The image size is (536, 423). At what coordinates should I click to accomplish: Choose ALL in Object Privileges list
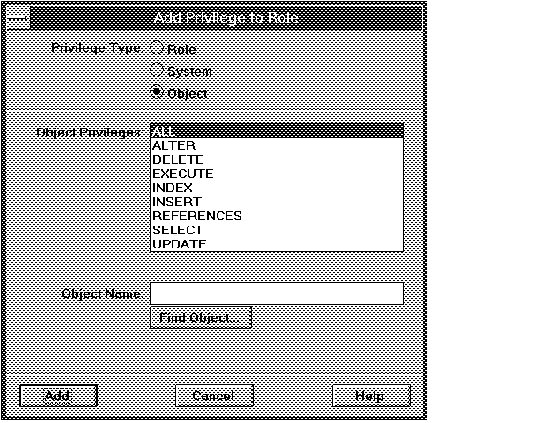pos(277,131)
